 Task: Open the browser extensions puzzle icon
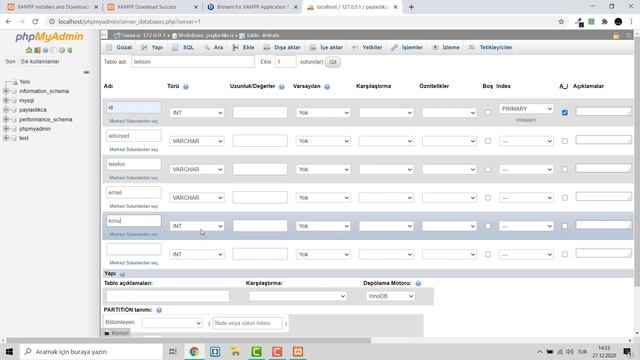tap(604, 22)
